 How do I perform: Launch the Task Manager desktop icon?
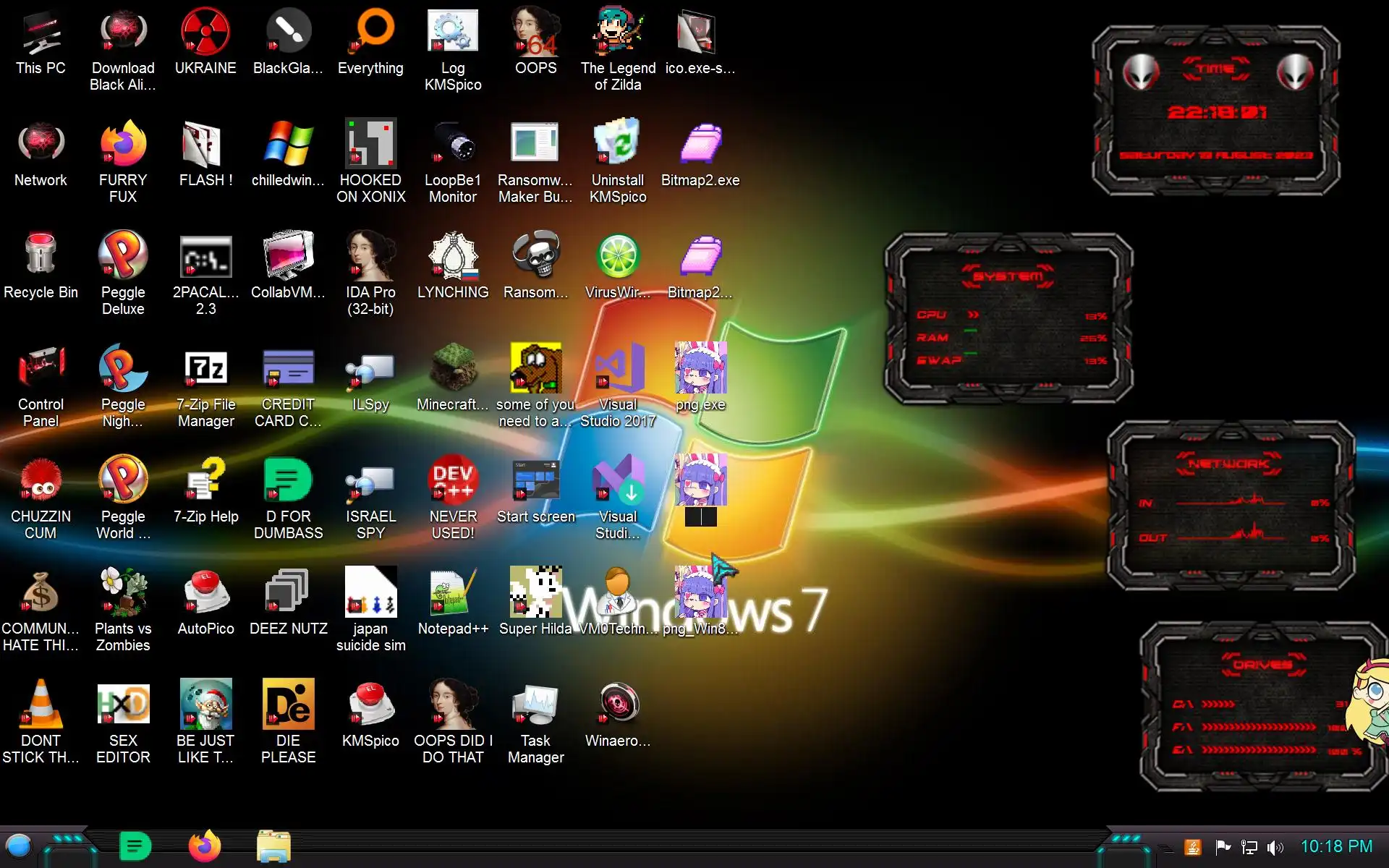[x=535, y=704]
